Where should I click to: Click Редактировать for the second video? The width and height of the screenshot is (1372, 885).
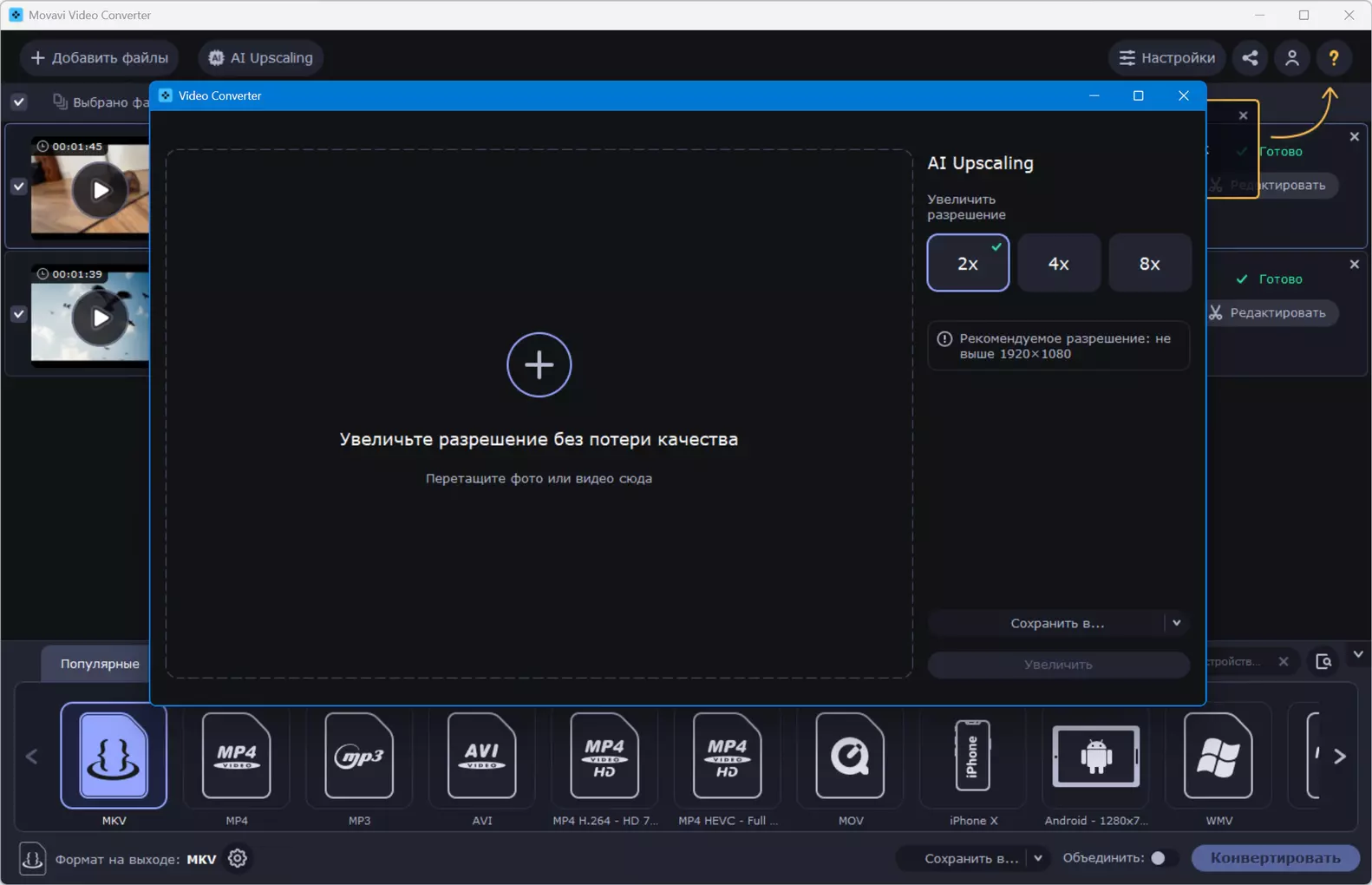1271,312
